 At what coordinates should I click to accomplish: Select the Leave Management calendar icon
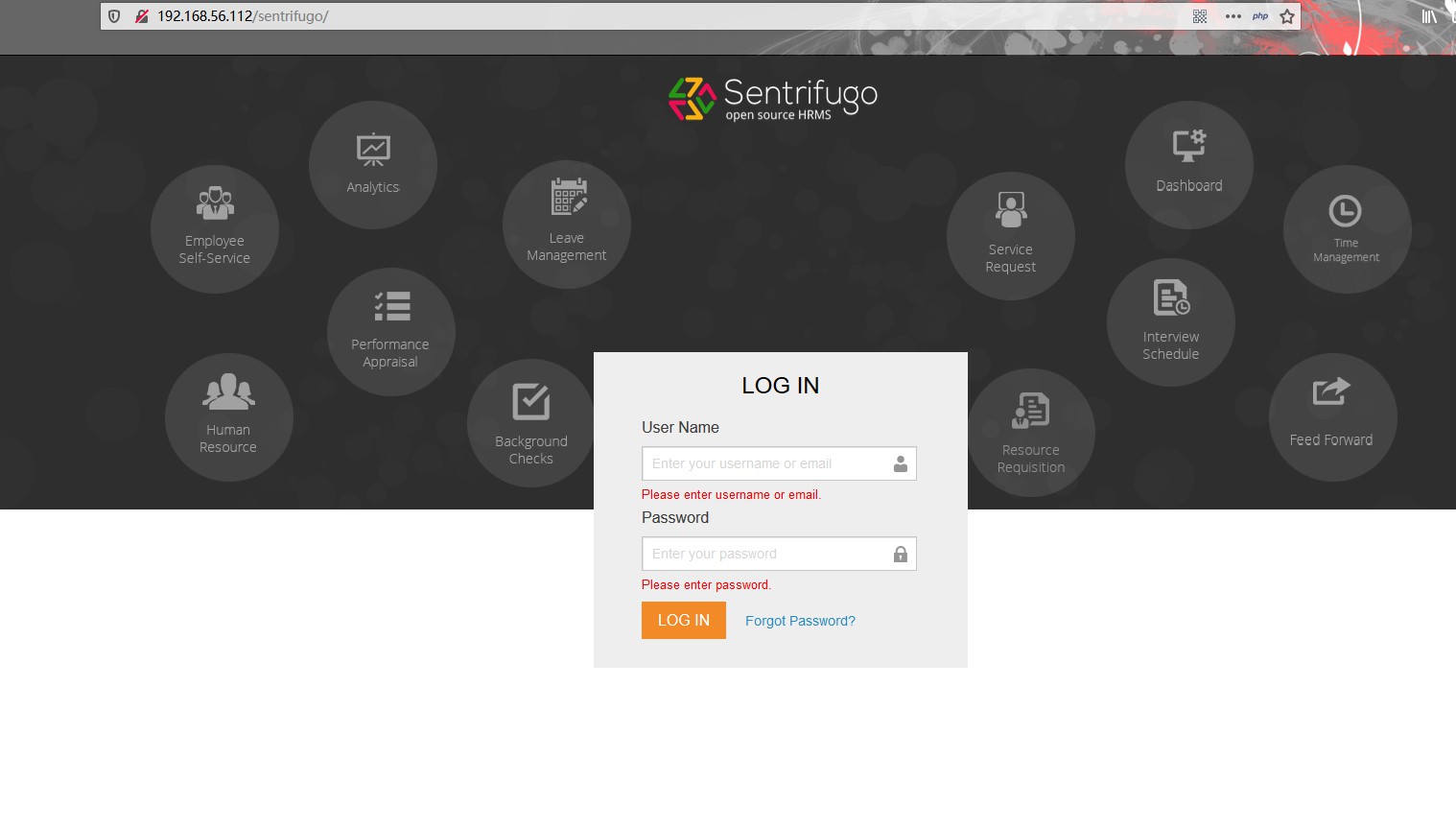pos(569,197)
